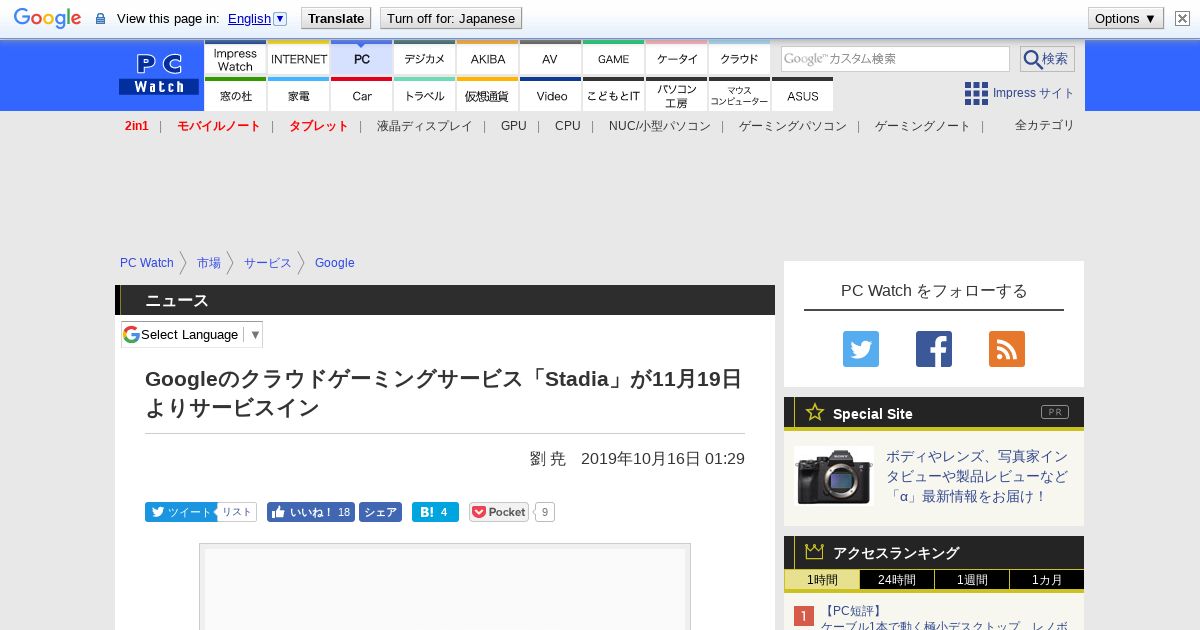Follow PC Watch on Facebook icon

934,349
